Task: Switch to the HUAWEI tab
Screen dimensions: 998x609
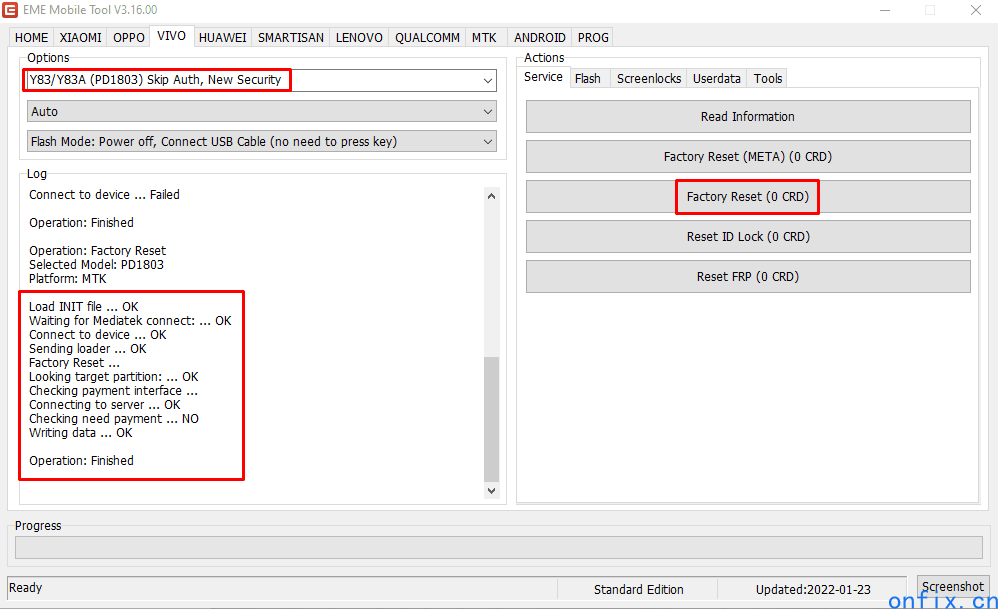Action: 222,37
